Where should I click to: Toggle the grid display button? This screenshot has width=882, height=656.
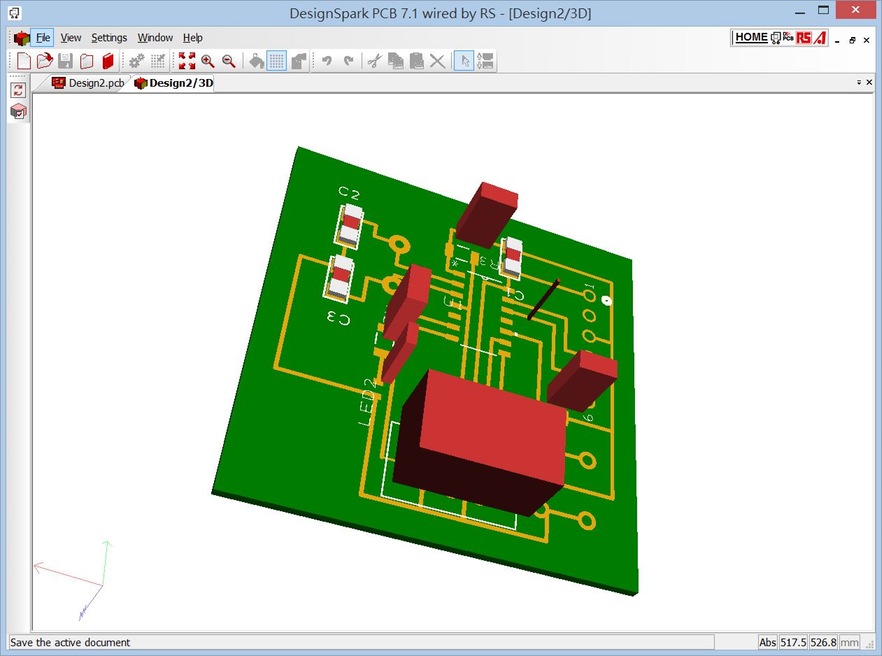(277, 61)
